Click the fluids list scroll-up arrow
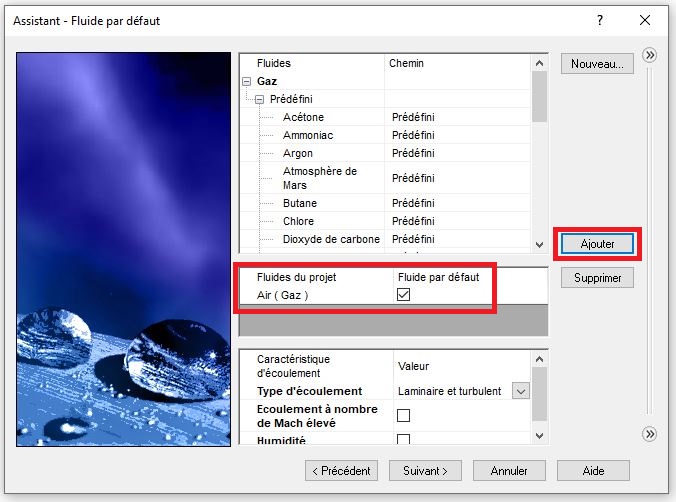 [539, 63]
